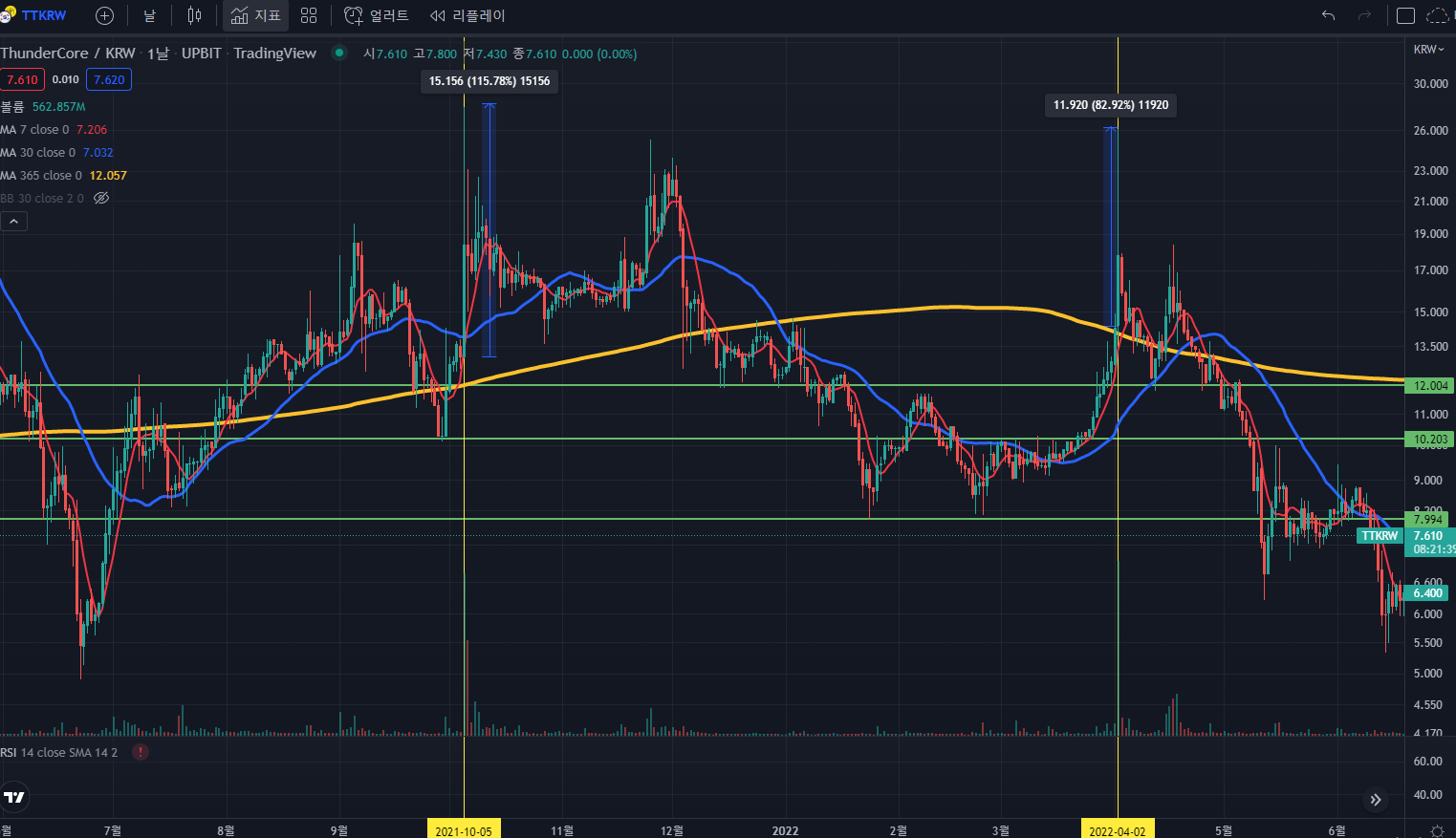Show the hidden BB 30 indicator via eye icon
This screenshot has width=1456, height=838.
tap(101, 199)
